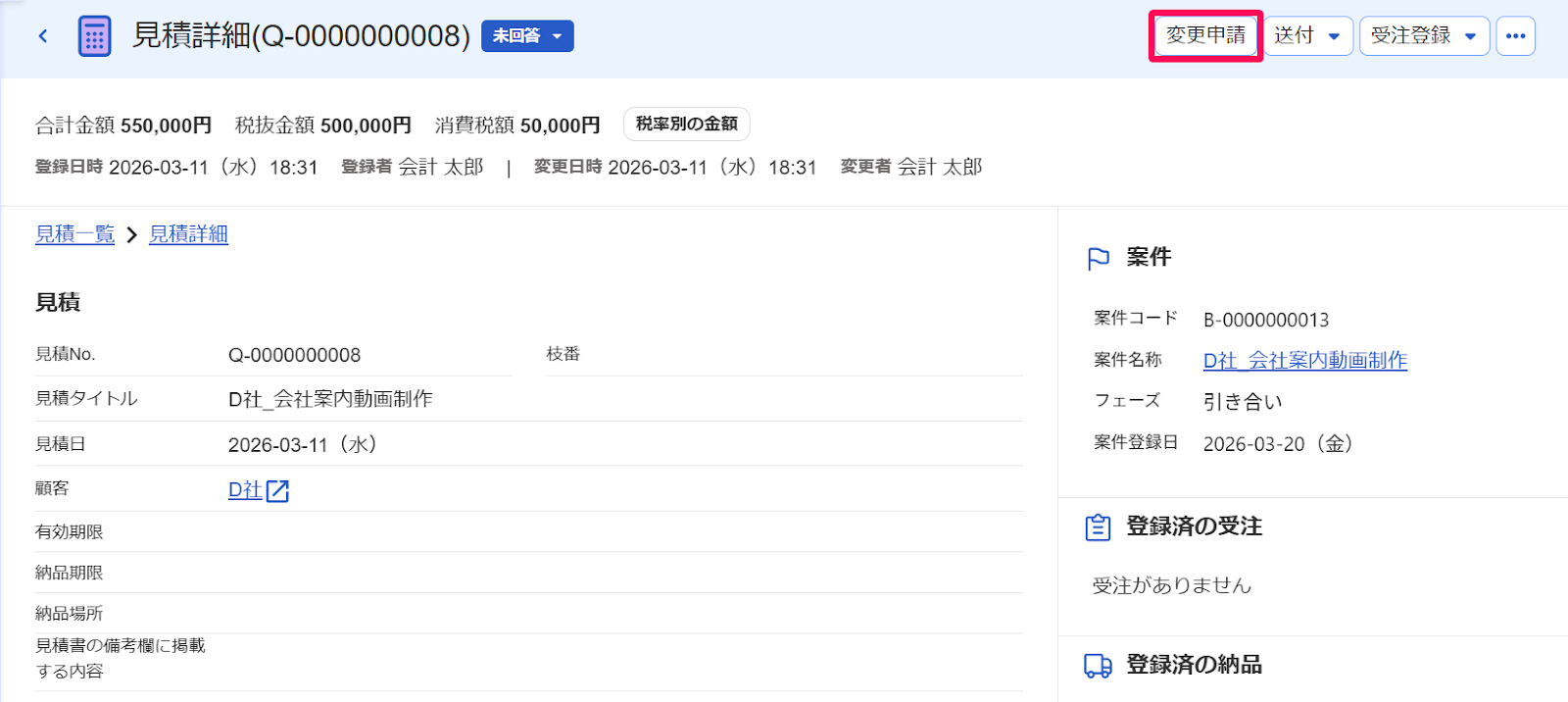Click the 見積詳細 breadcrumb link
Screen dimensions: 1568x702
point(188,234)
